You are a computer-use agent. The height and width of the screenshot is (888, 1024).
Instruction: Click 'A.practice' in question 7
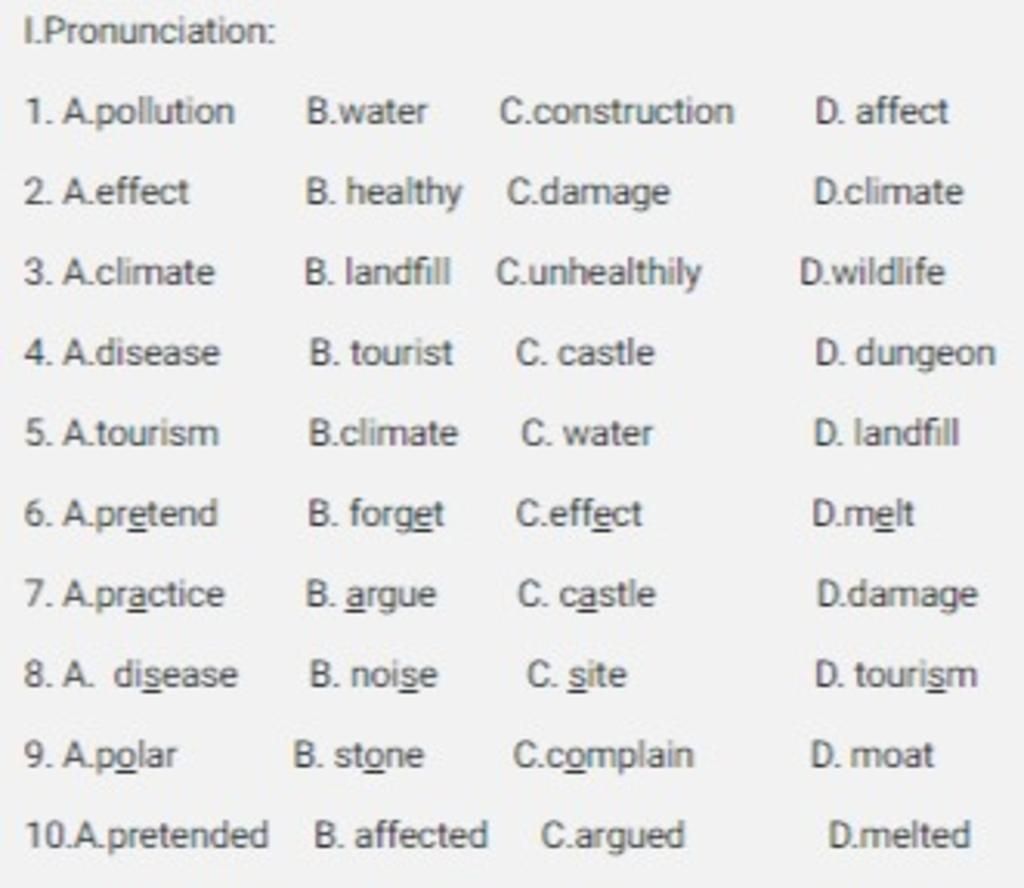coord(144,595)
